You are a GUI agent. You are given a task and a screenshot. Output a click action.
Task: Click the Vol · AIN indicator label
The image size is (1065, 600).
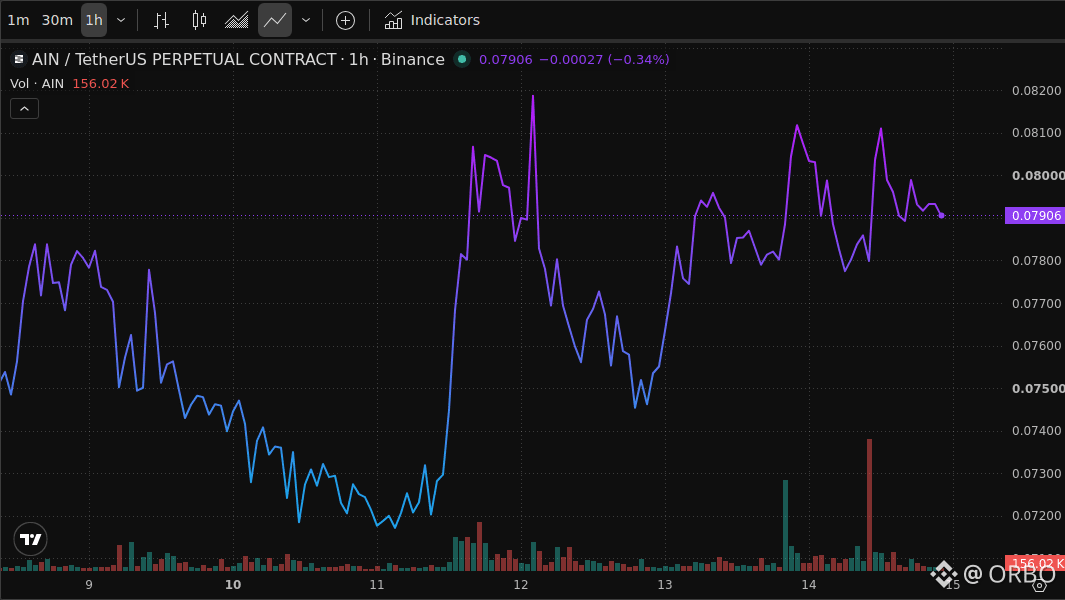point(37,84)
